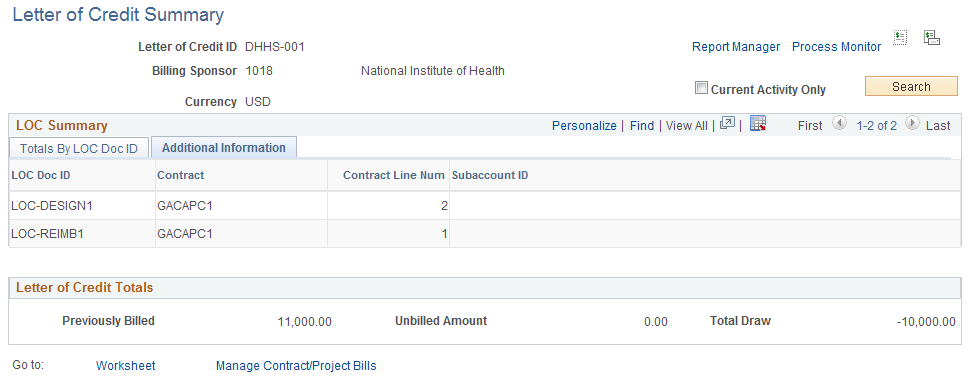Click the LOC Summary section heading
The width and height of the screenshot is (970, 378).
pos(62,126)
